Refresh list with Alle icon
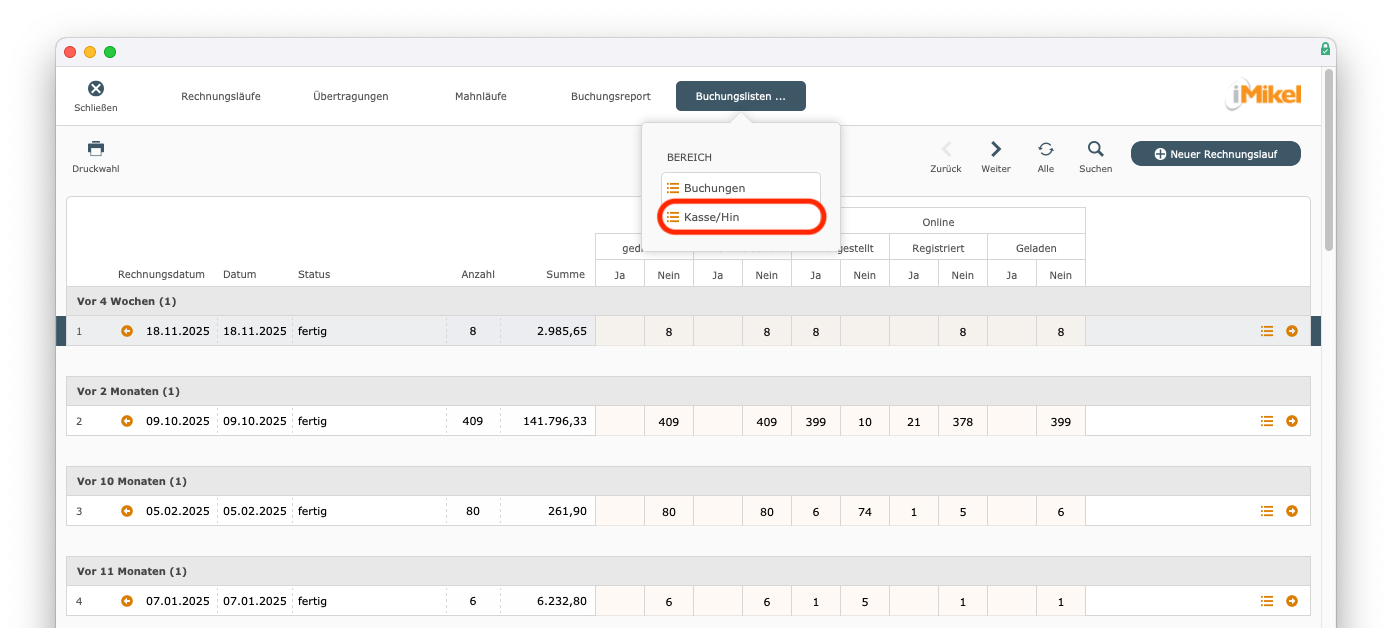1392x628 pixels. [x=1045, y=149]
